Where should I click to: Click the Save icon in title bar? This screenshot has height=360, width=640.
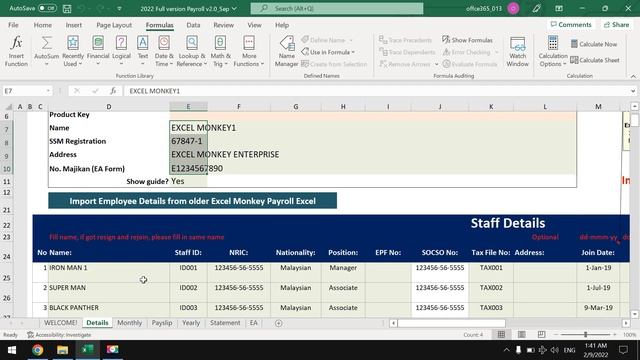click(67, 8)
